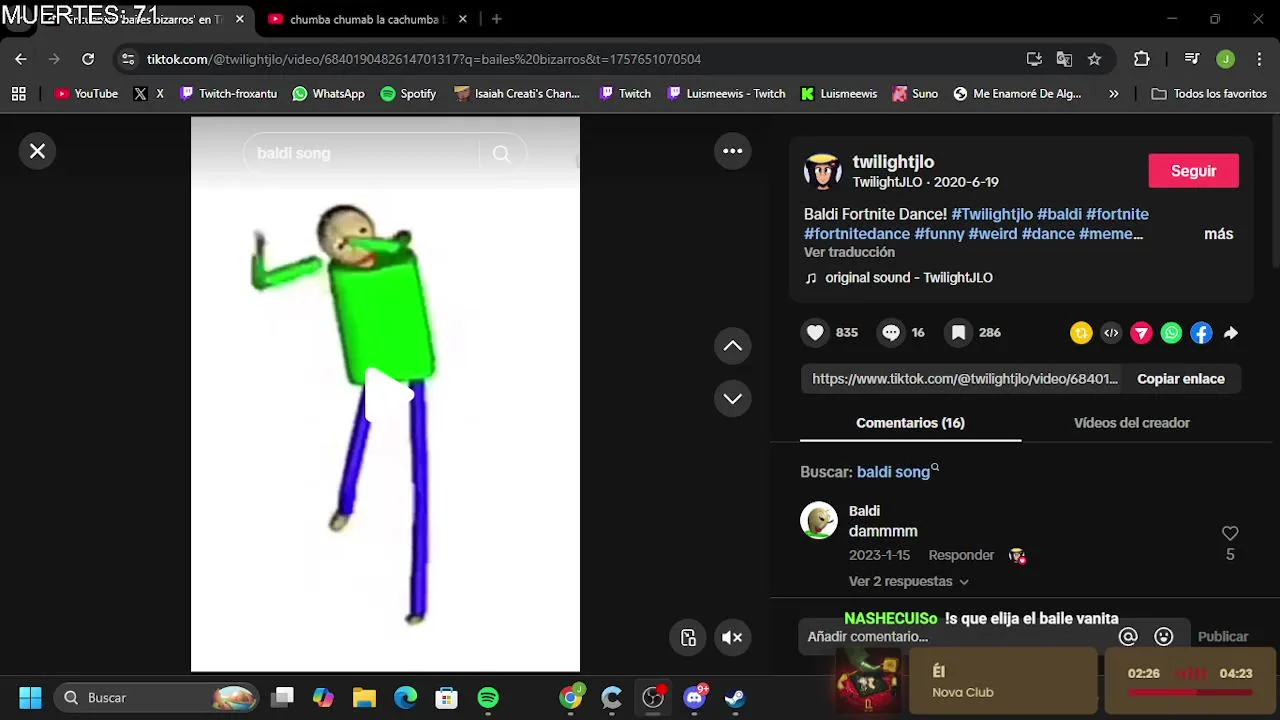This screenshot has width=1280, height=720.
Task: Switch to the 'Vídeos del creador' tab
Action: 1132,423
